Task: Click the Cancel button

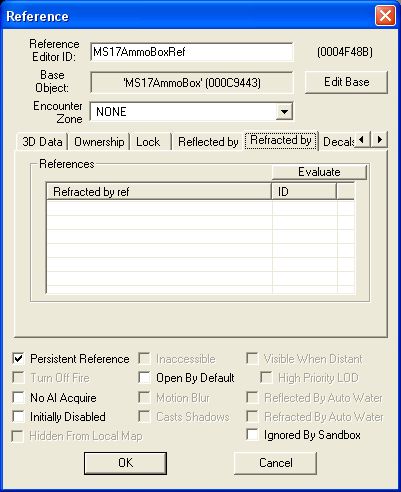Action: [x=276, y=463]
